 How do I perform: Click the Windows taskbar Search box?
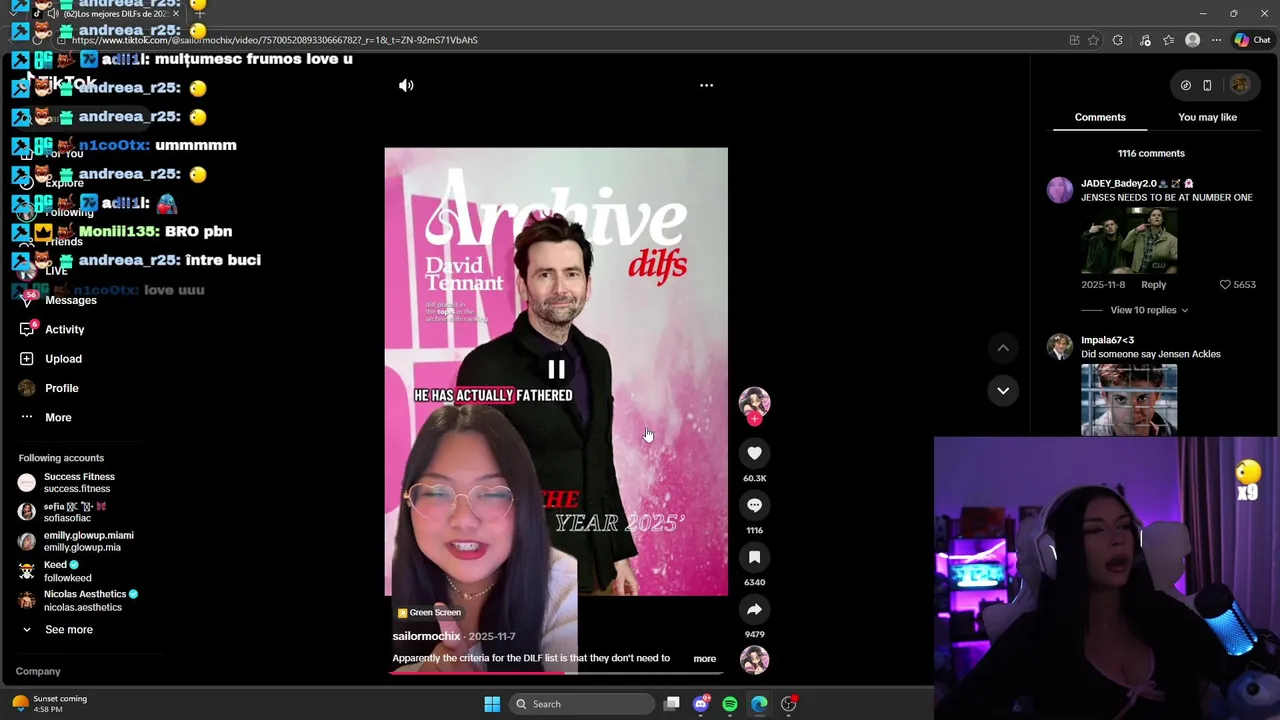(583, 704)
